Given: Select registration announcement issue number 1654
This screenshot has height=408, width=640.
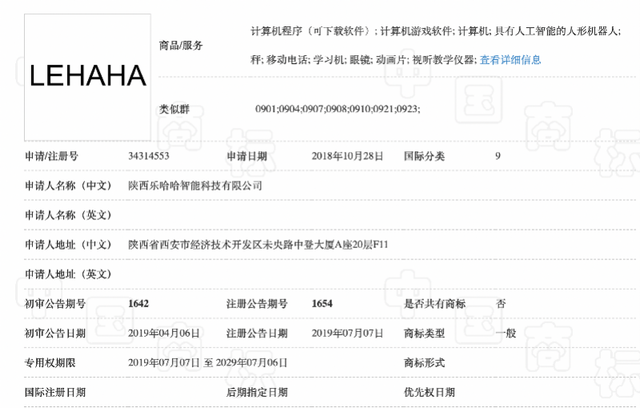Looking at the screenshot, I should tap(322, 304).
